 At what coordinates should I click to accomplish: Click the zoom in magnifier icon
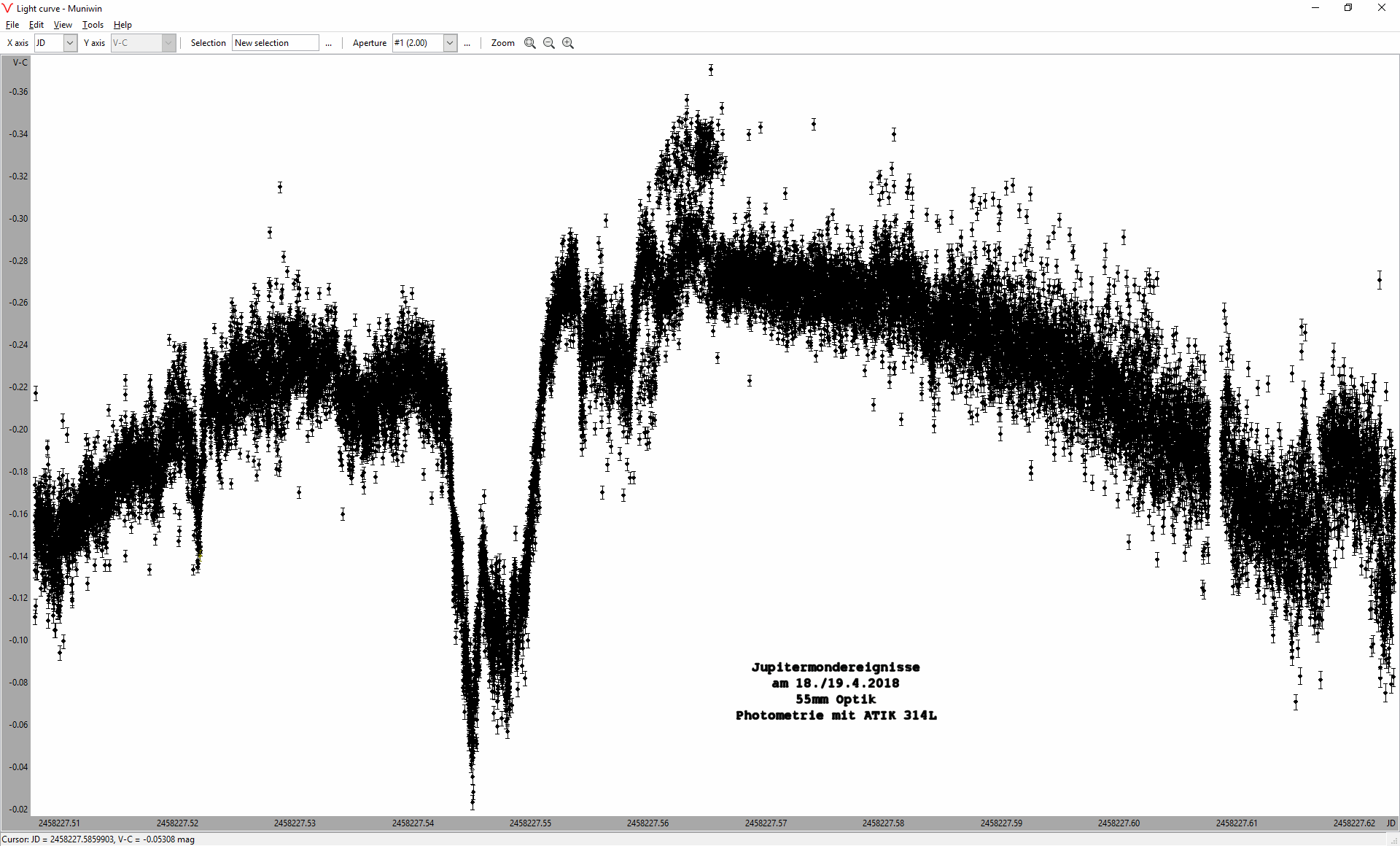[x=568, y=43]
